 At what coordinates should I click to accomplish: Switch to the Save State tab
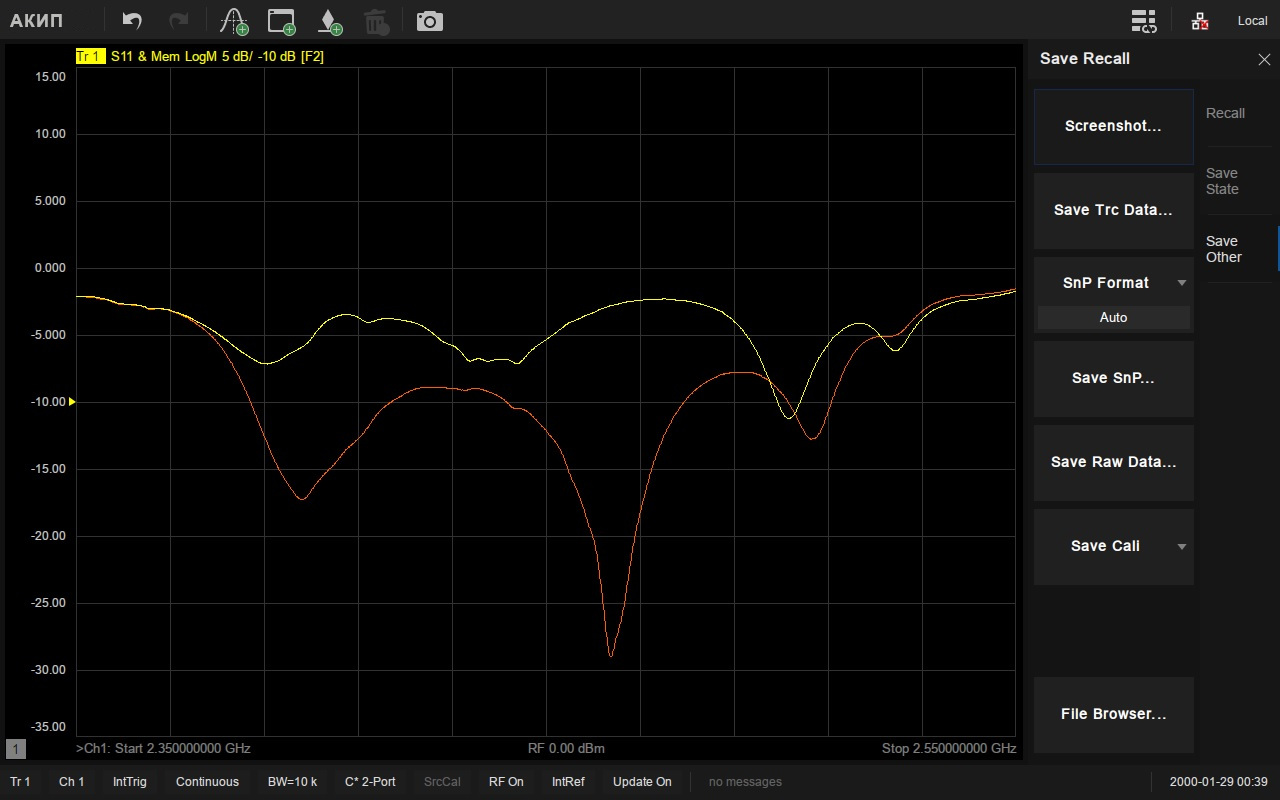click(1222, 181)
